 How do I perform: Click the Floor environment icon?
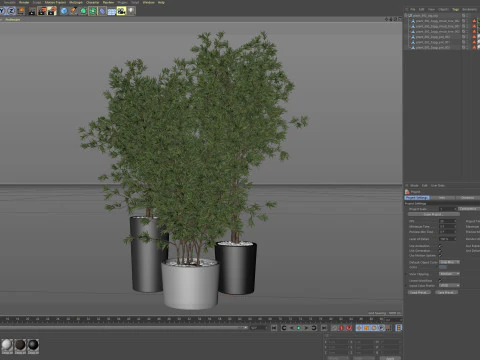point(112,11)
